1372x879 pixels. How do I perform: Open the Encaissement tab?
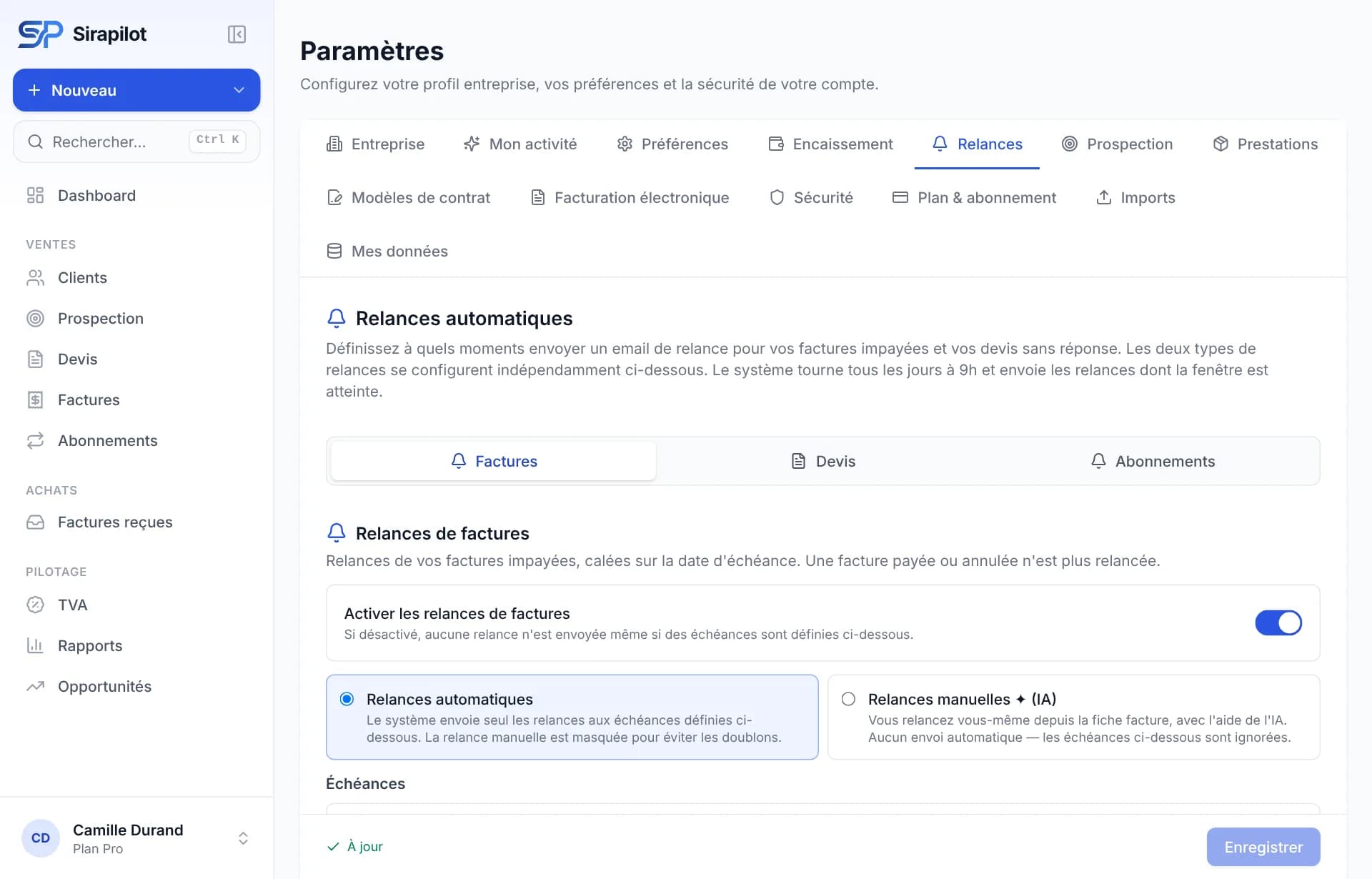pos(830,144)
